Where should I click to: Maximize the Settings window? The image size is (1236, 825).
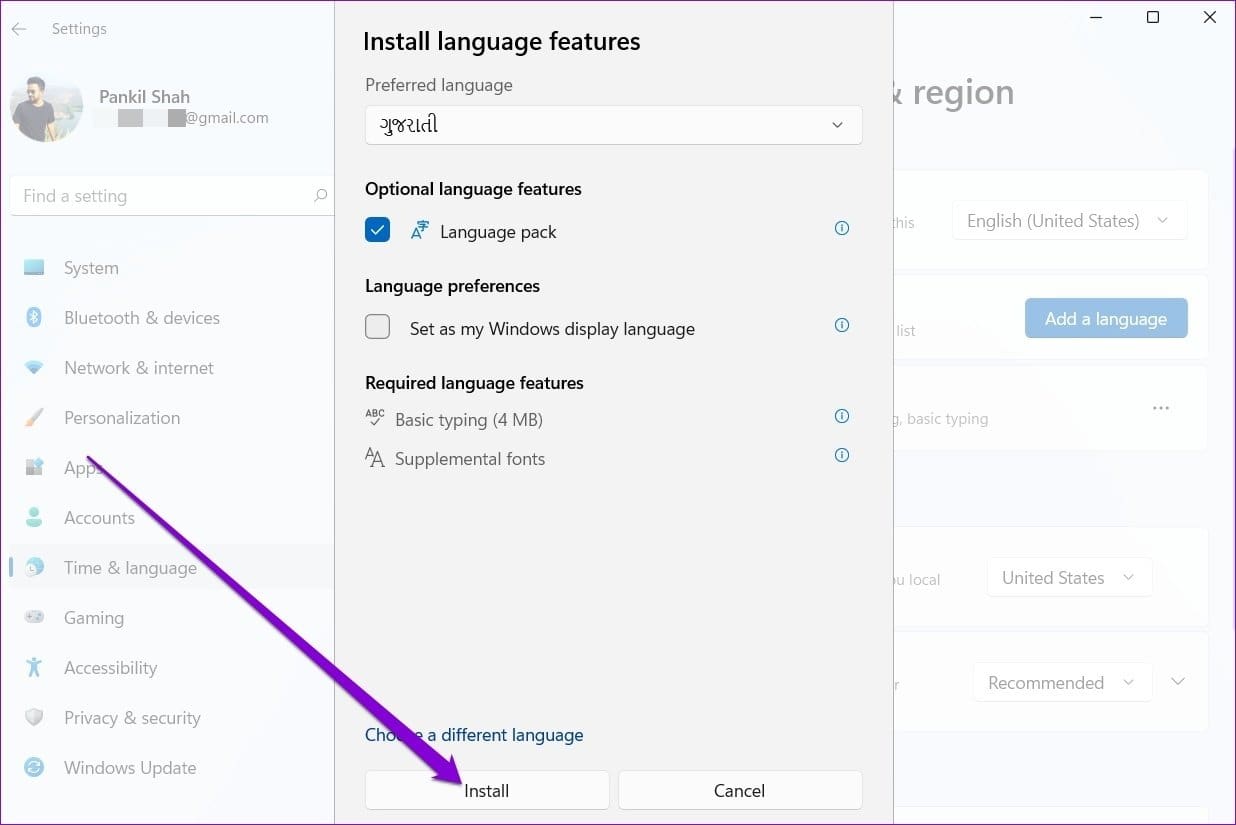point(1152,18)
